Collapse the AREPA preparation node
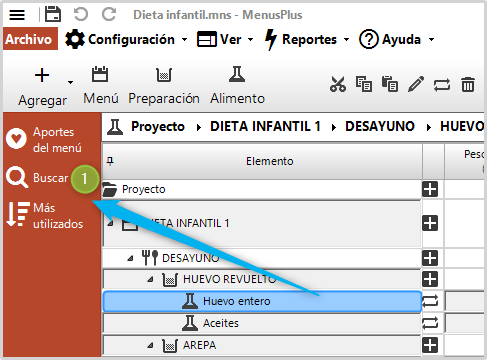This screenshot has width=487, height=360. click(150, 345)
